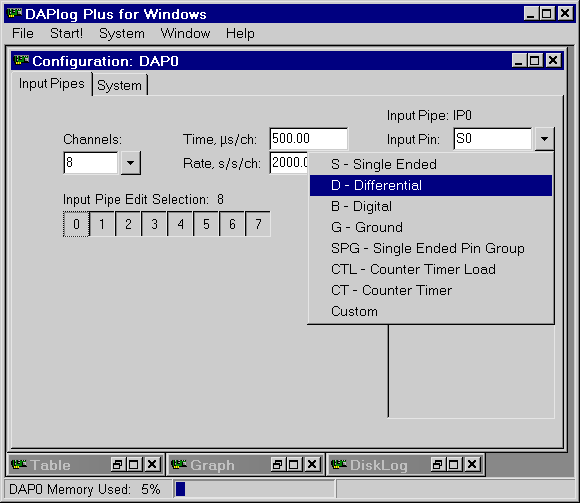Click the Input Pin S0 field

tap(493, 139)
